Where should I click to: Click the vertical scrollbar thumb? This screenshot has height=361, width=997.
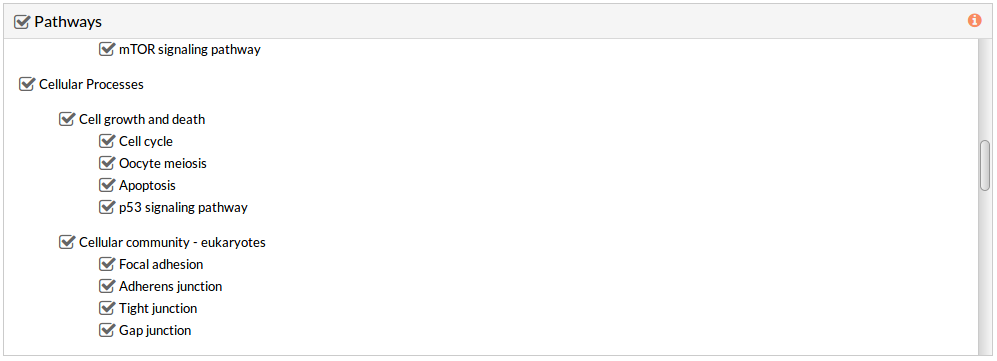click(985, 165)
